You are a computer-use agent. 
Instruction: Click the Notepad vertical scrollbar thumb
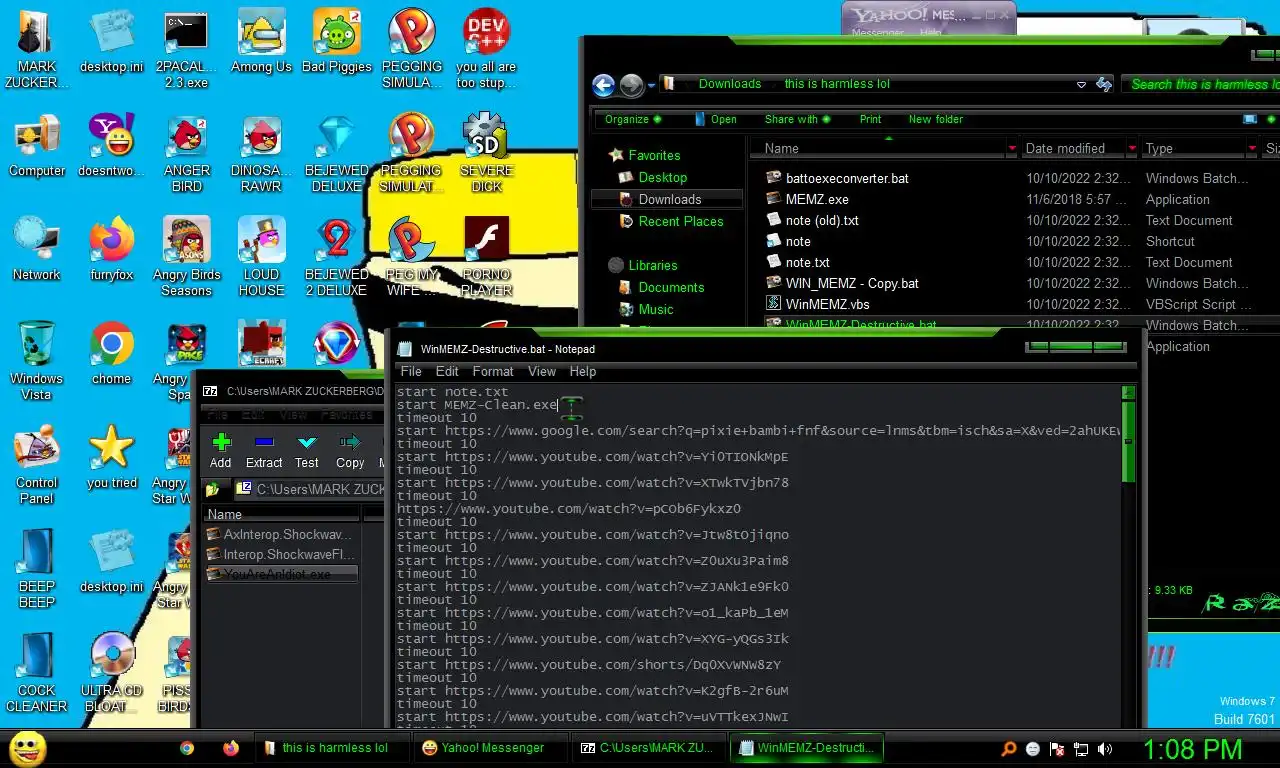(1129, 442)
